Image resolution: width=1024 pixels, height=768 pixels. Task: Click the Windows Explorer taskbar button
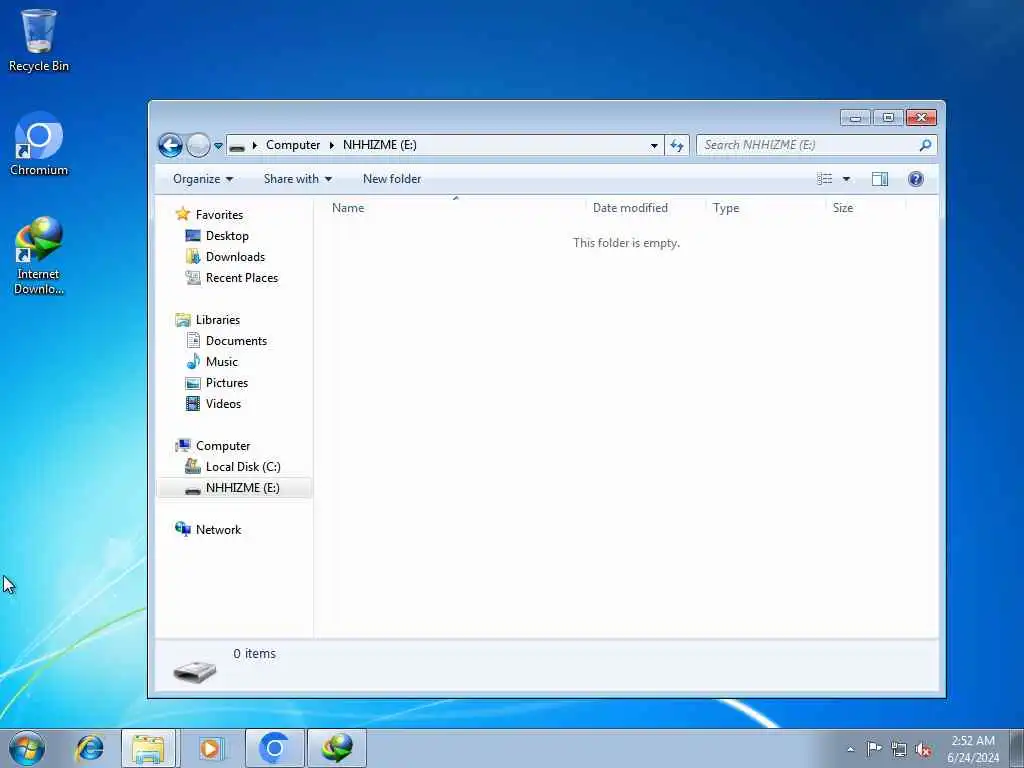[148, 748]
